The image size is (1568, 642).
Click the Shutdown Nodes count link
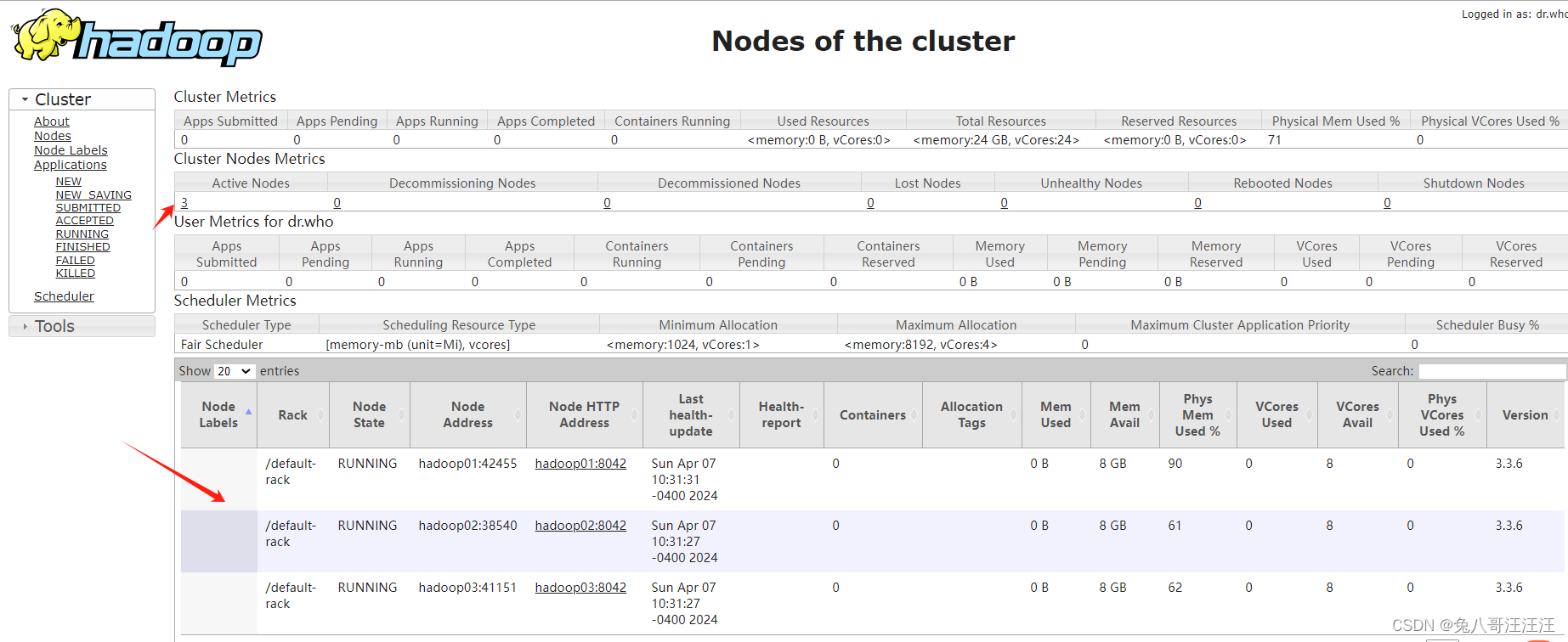pyautogui.click(x=1388, y=203)
